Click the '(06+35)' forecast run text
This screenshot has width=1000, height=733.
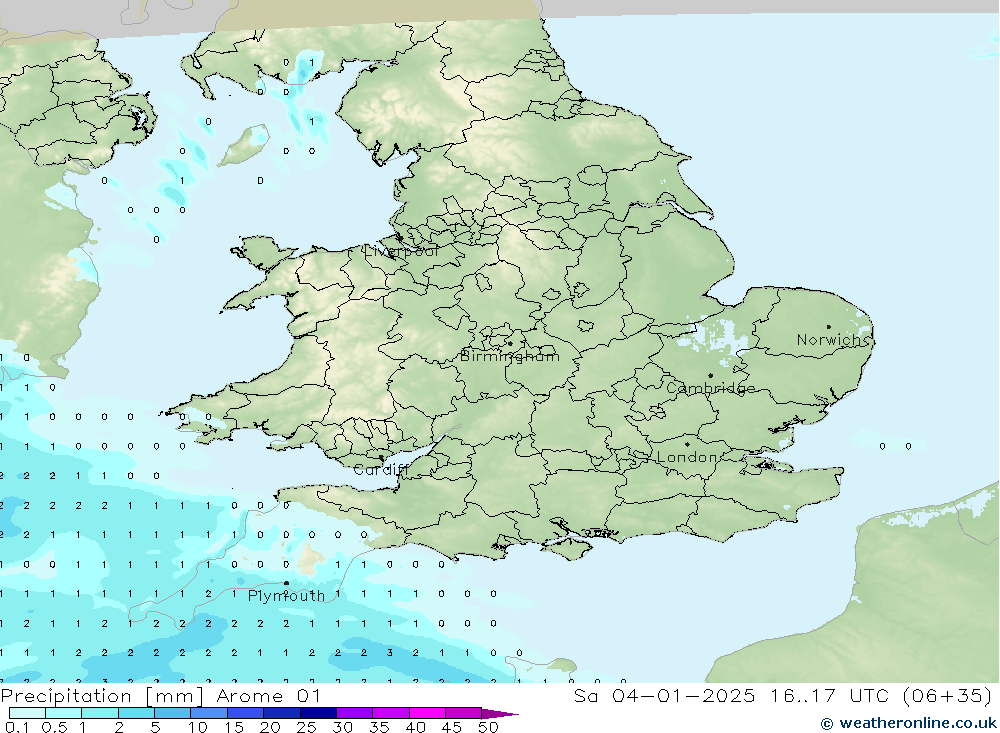coord(948,695)
